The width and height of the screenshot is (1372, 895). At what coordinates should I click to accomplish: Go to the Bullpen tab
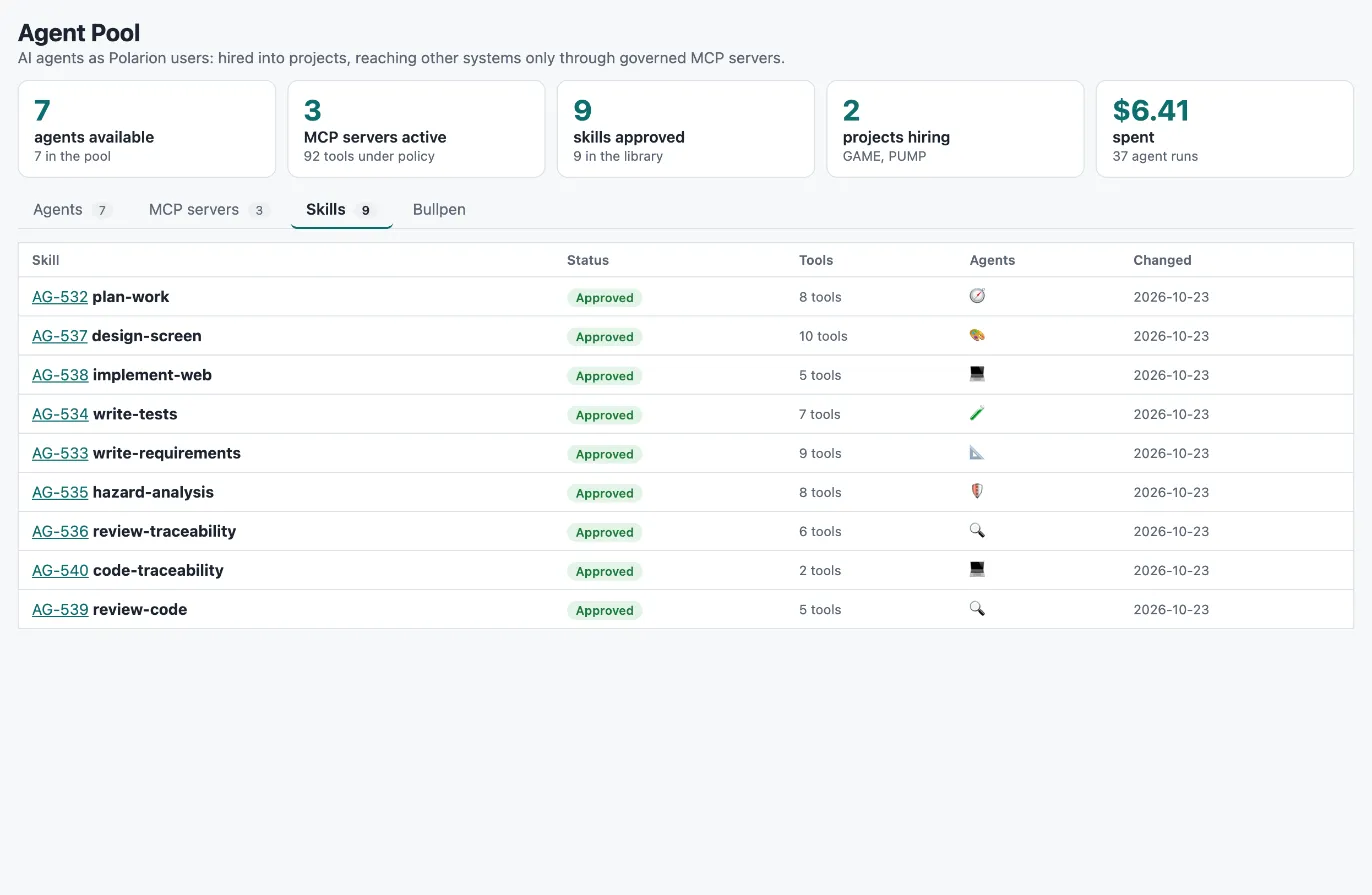[x=439, y=210]
